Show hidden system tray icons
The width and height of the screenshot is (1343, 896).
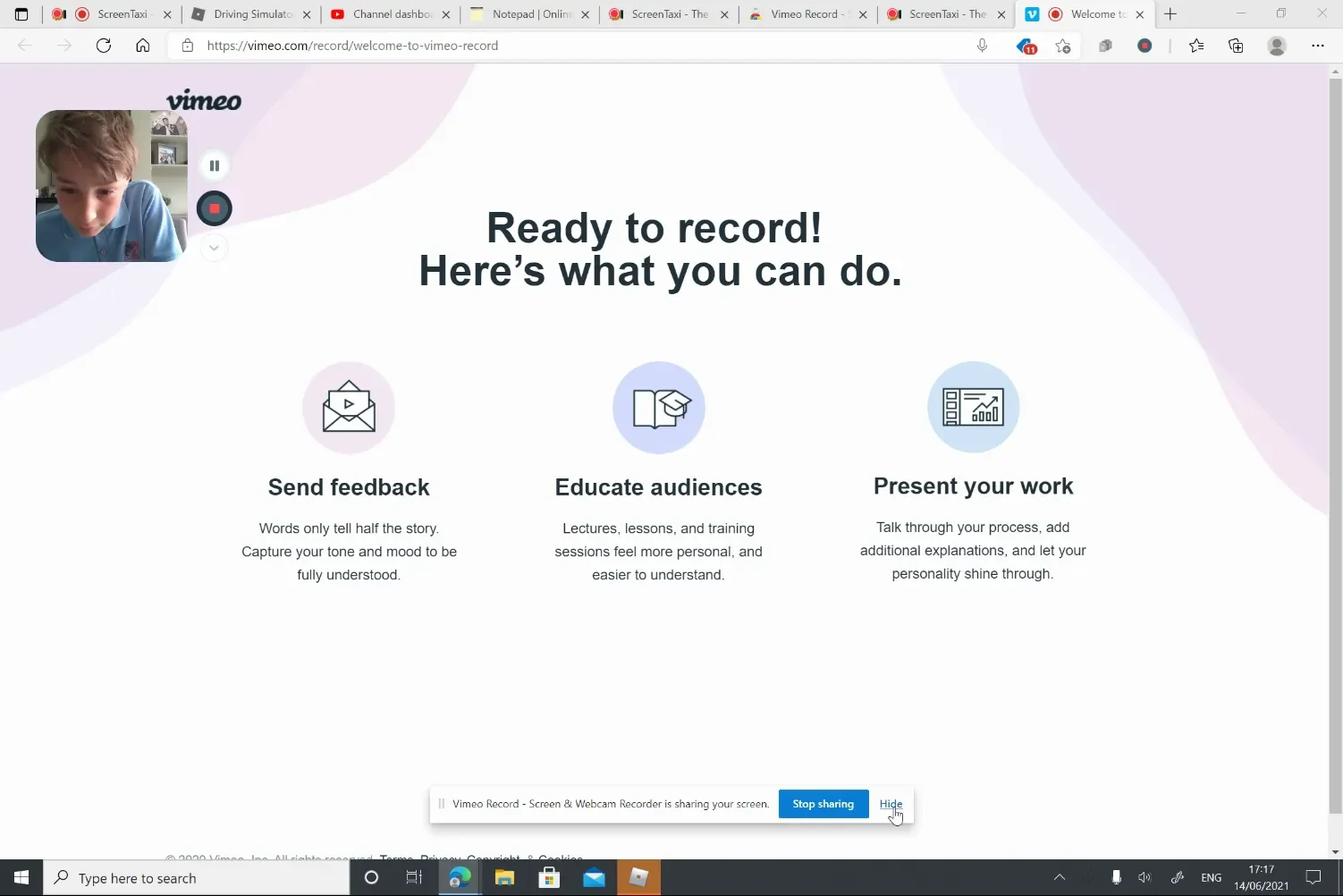(x=1060, y=878)
